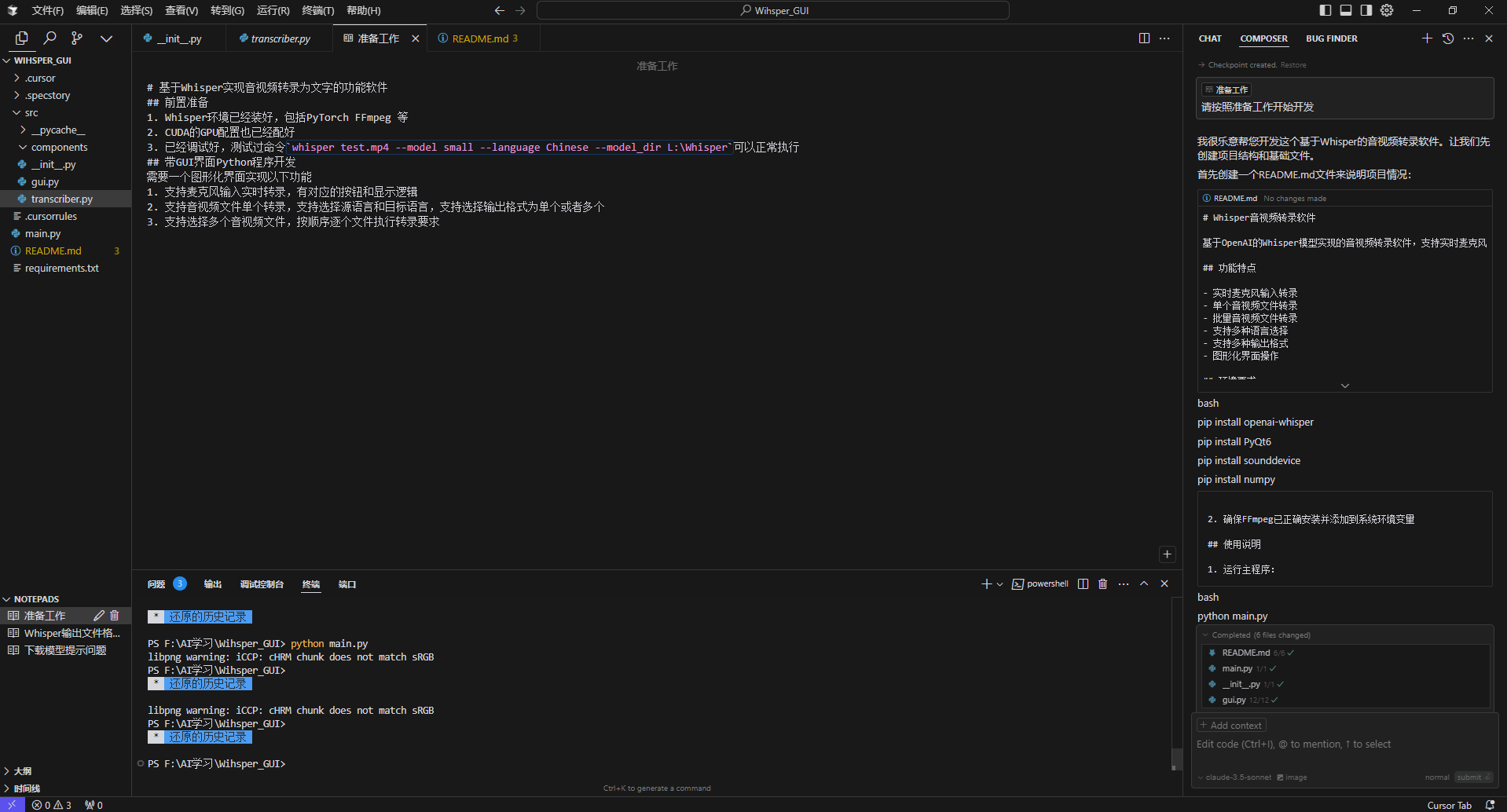The image size is (1507, 812).
Task: Open the Source Control view icon
Action: coord(77,38)
